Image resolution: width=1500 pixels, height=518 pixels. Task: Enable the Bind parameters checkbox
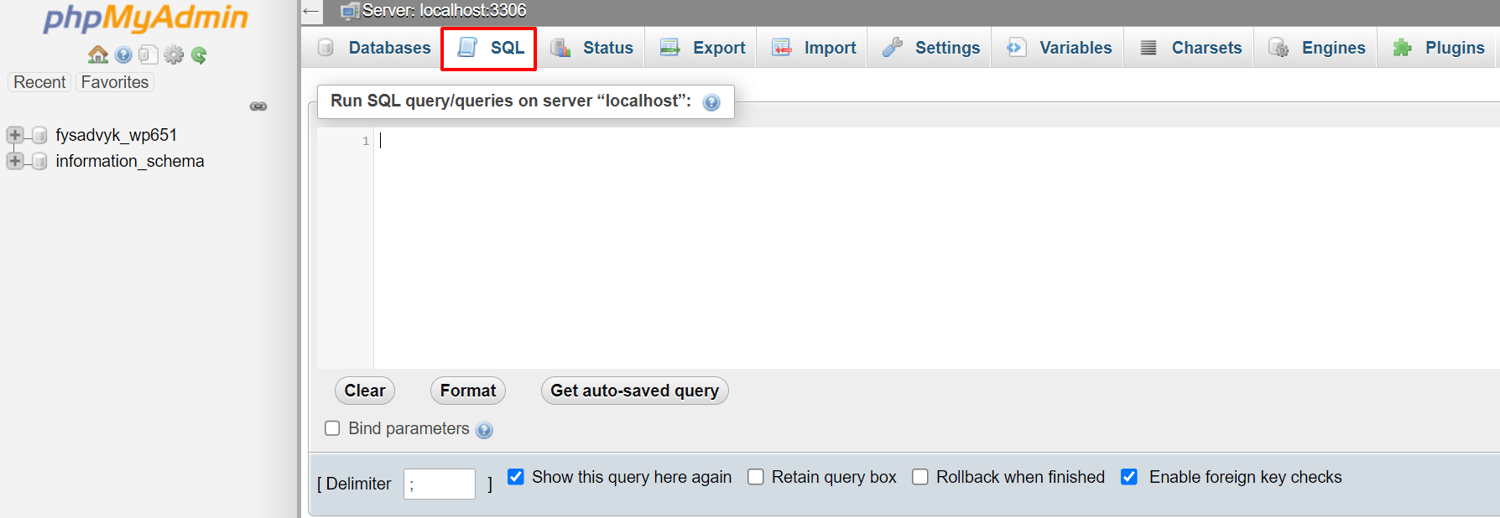coord(332,428)
